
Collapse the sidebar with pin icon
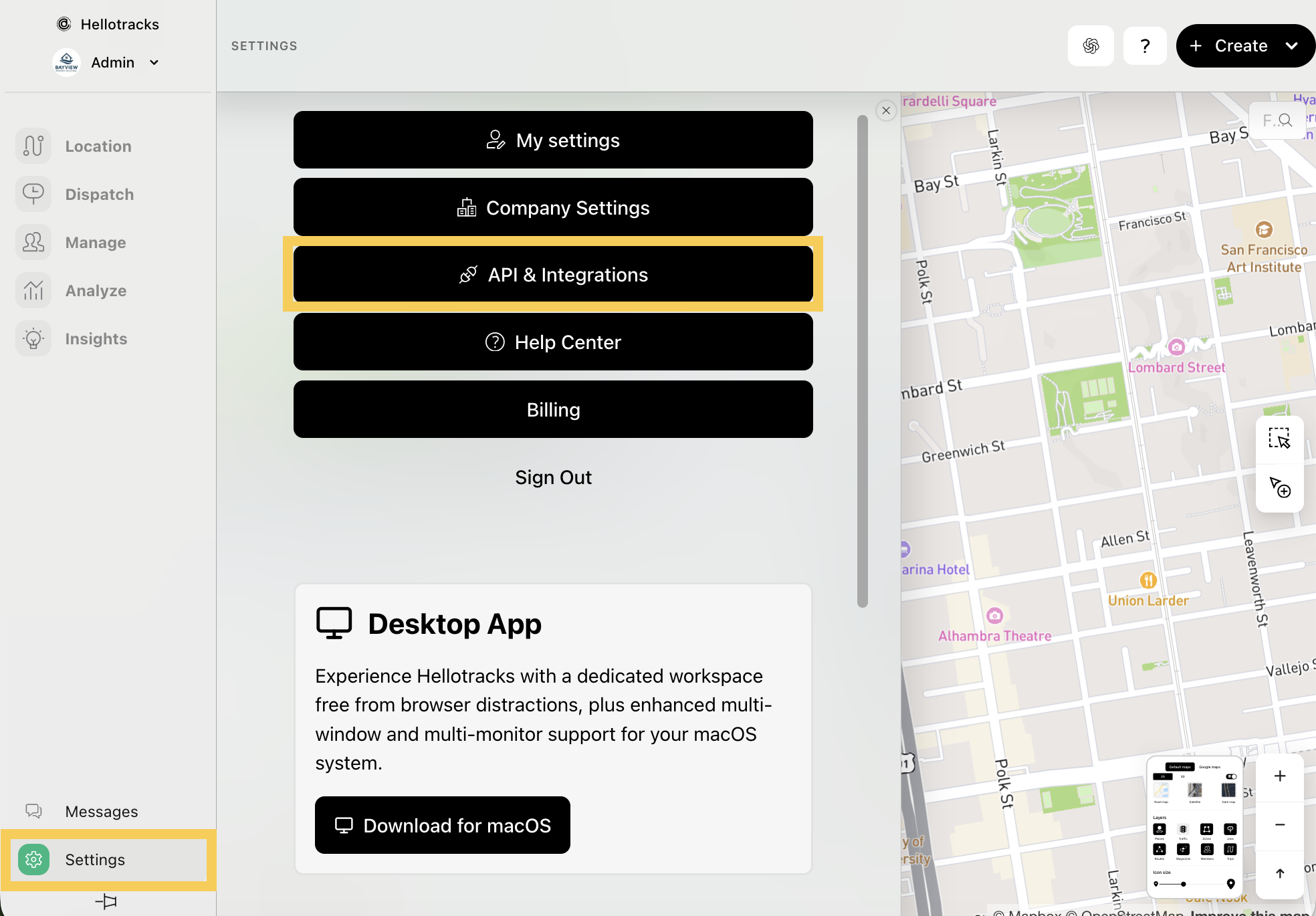(x=106, y=901)
